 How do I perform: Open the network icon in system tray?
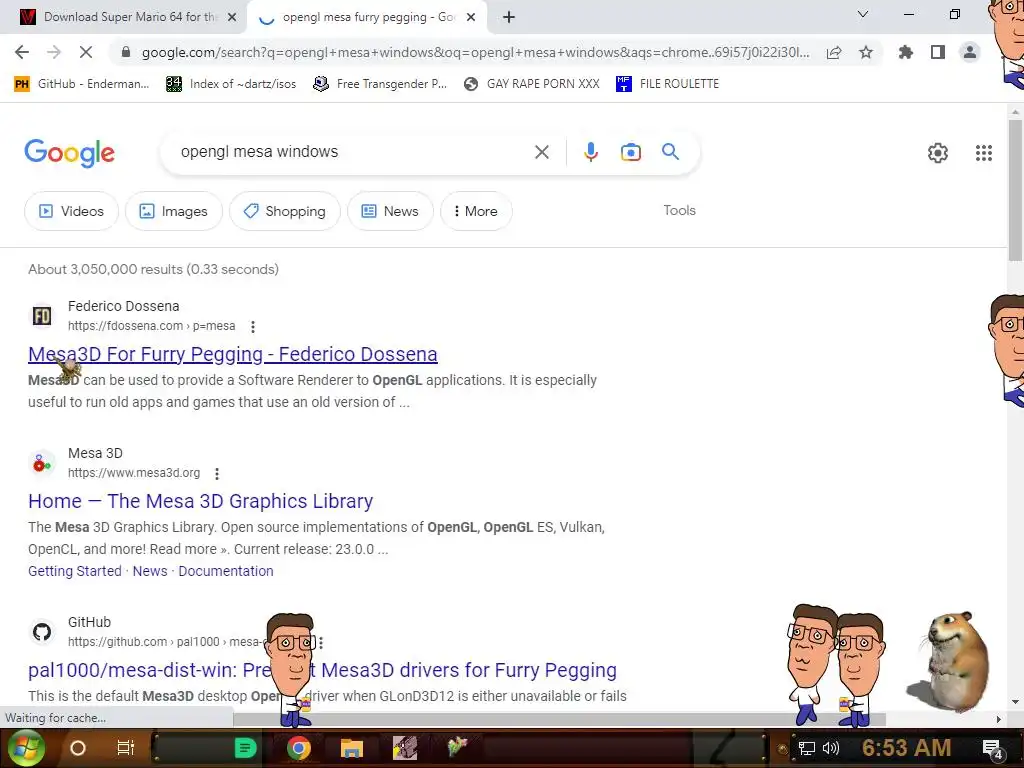coord(807,748)
